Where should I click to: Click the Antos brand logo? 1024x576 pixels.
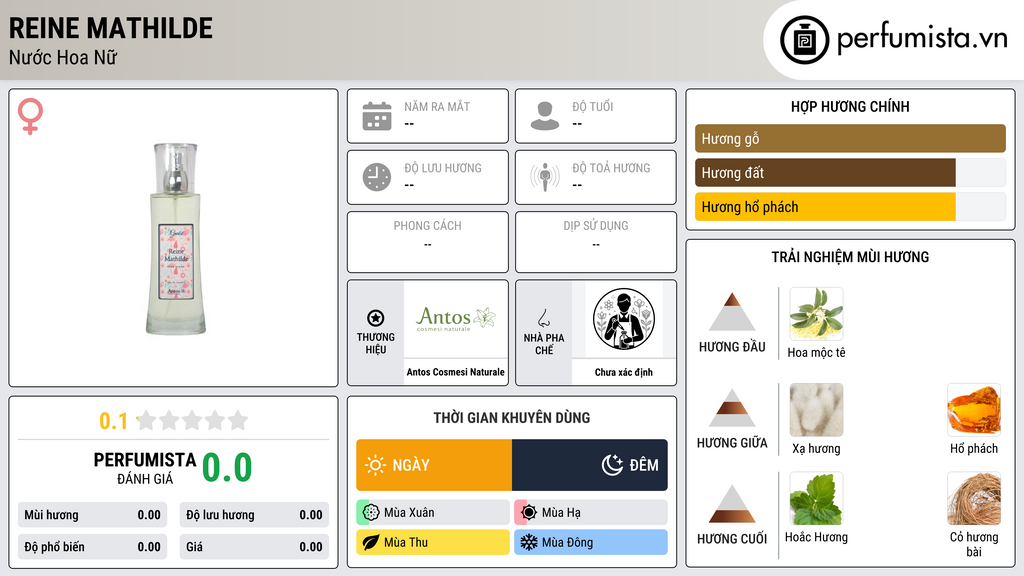click(x=456, y=319)
